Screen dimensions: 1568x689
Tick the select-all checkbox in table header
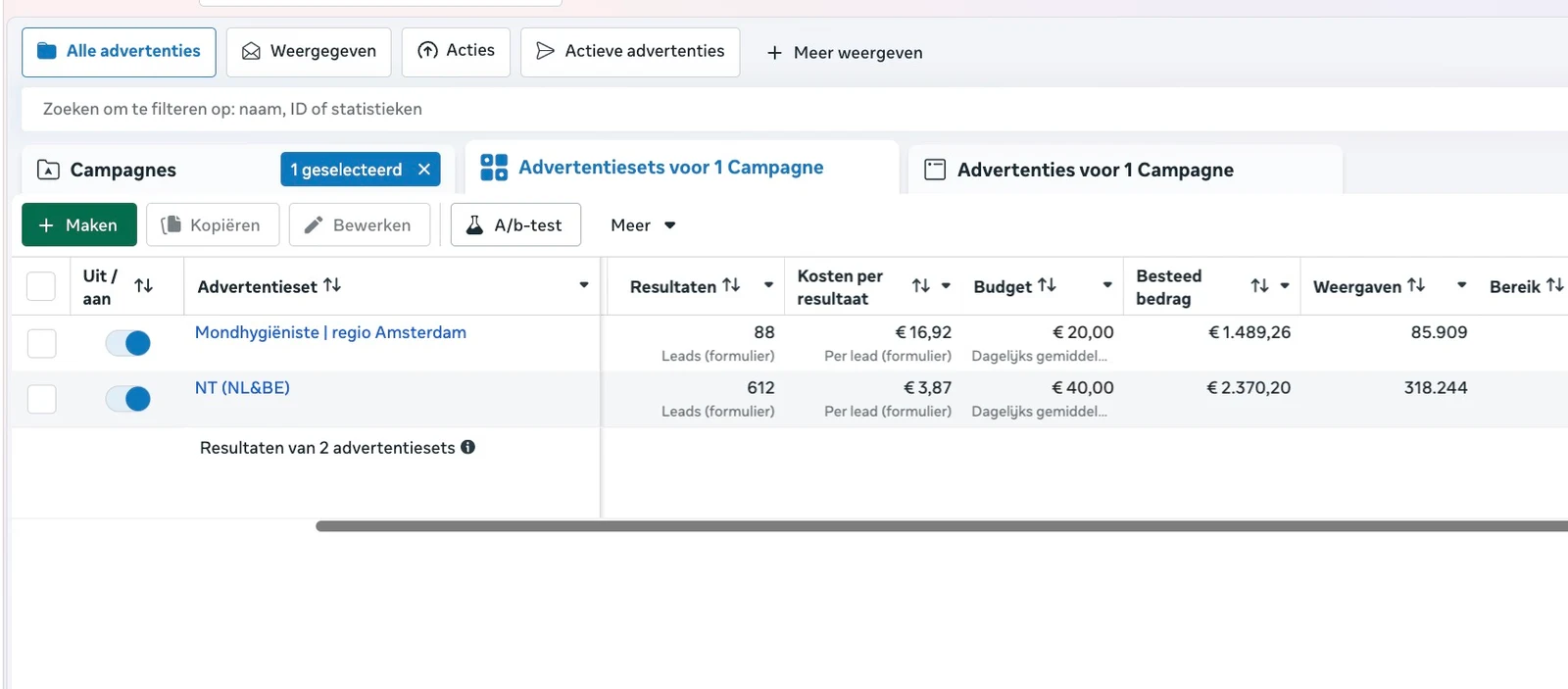click(x=40, y=286)
